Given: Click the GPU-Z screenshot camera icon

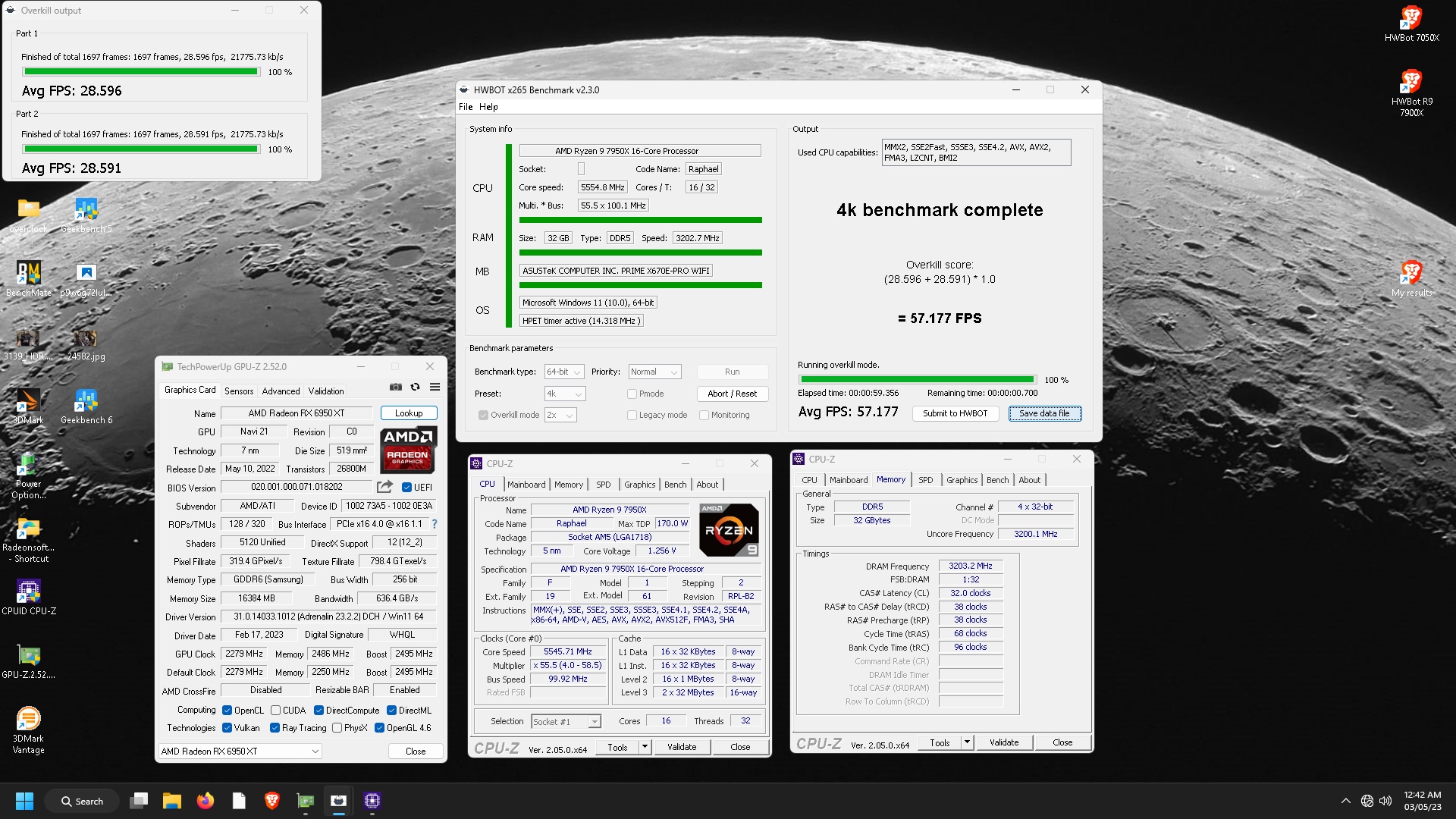Looking at the screenshot, I should (396, 388).
